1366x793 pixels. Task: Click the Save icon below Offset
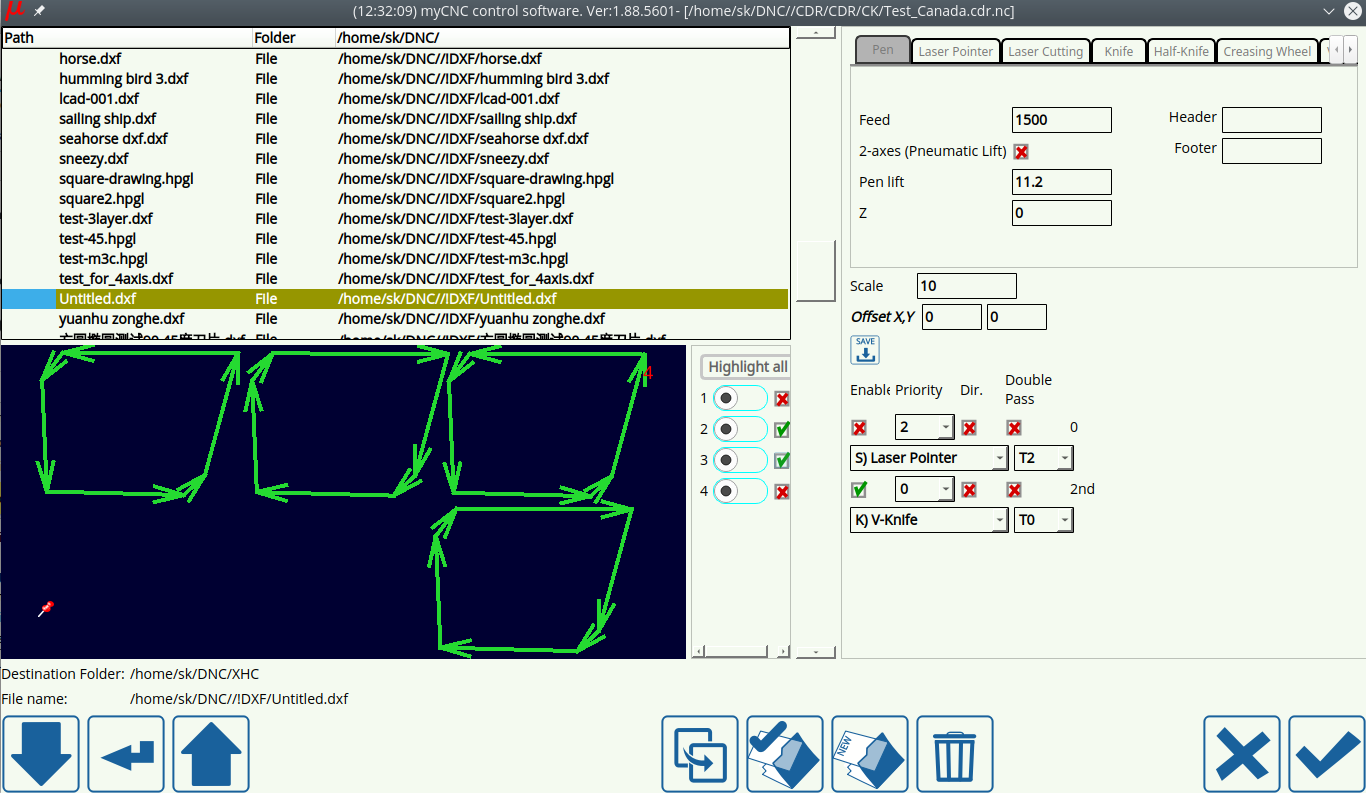[x=865, y=350]
